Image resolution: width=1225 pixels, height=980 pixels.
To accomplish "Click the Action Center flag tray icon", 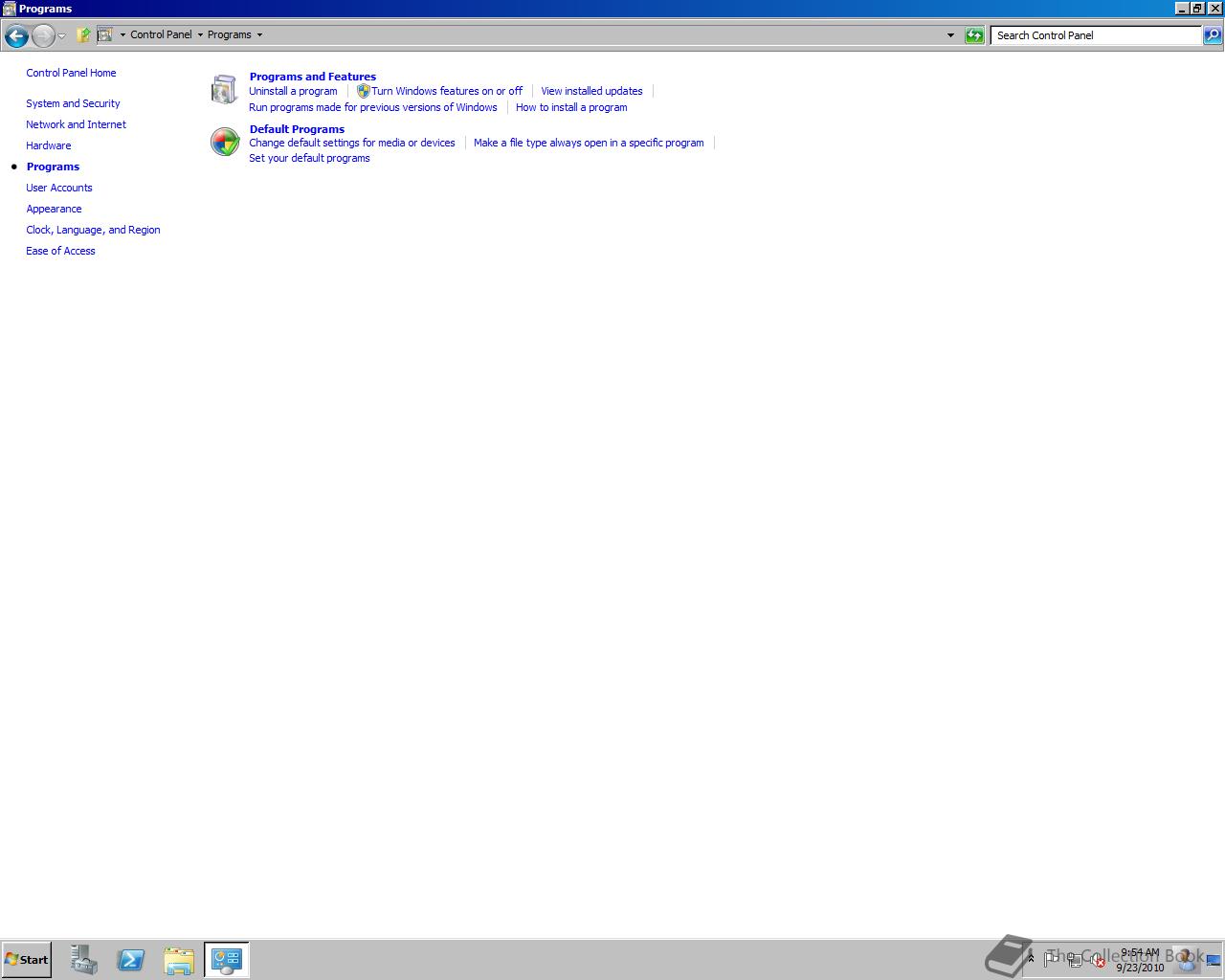I will tap(1052, 958).
